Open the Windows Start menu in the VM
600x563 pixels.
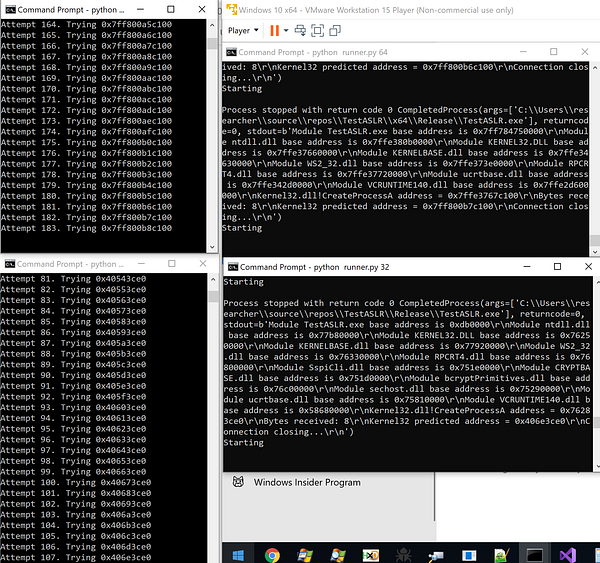click(x=238, y=555)
